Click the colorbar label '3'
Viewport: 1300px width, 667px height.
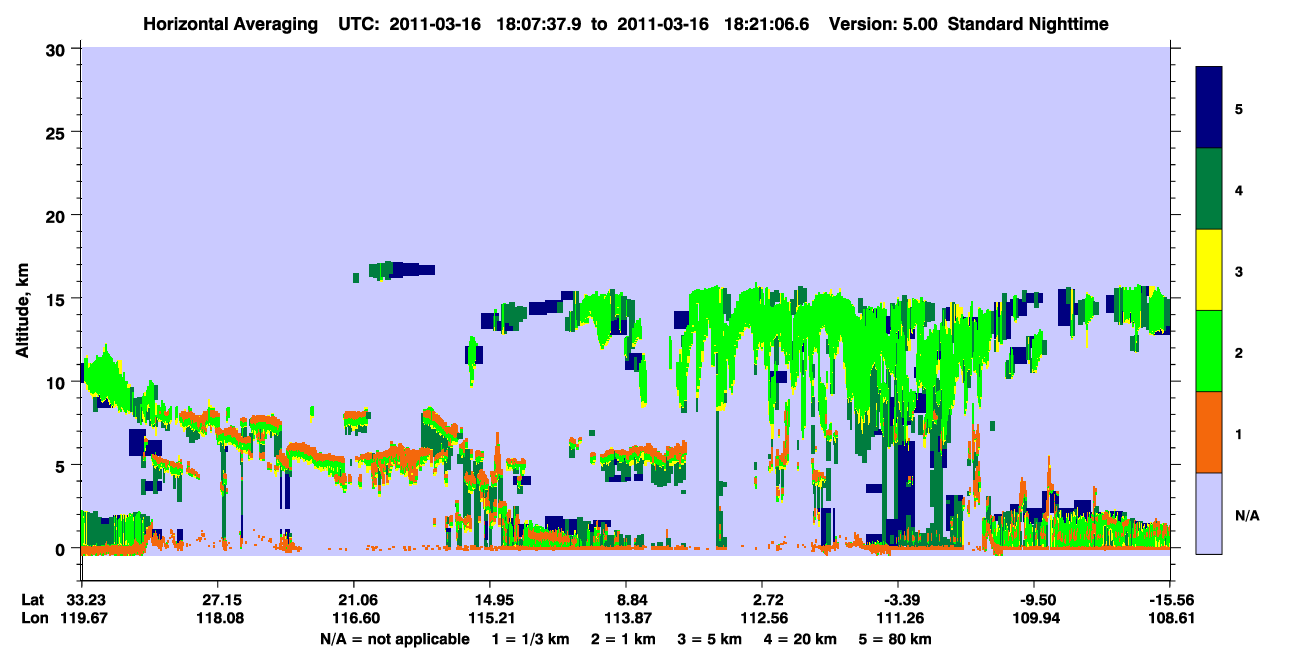pyautogui.click(x=1239, y=271)
